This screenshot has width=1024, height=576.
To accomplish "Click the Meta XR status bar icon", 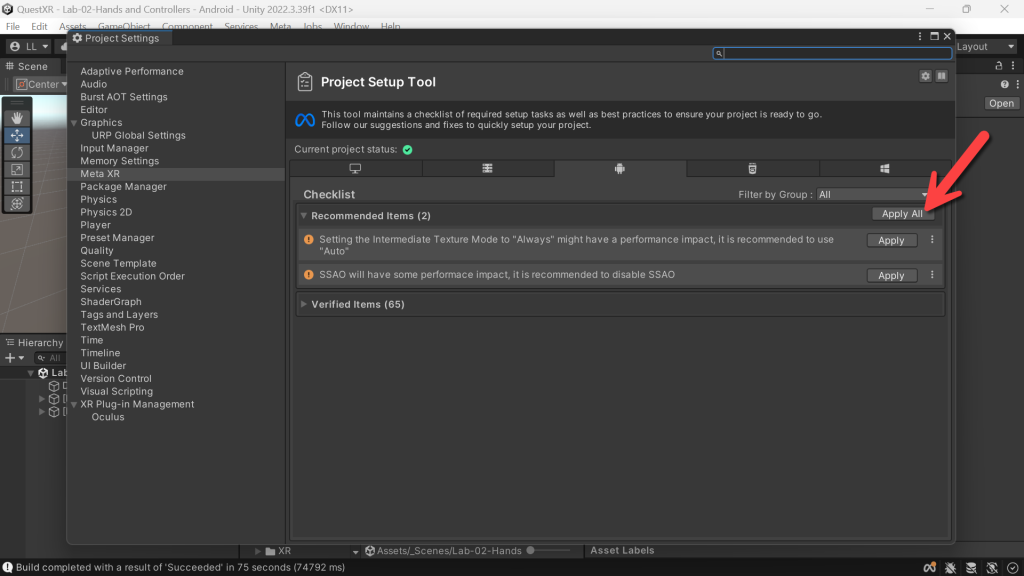I will click(929, 568).
